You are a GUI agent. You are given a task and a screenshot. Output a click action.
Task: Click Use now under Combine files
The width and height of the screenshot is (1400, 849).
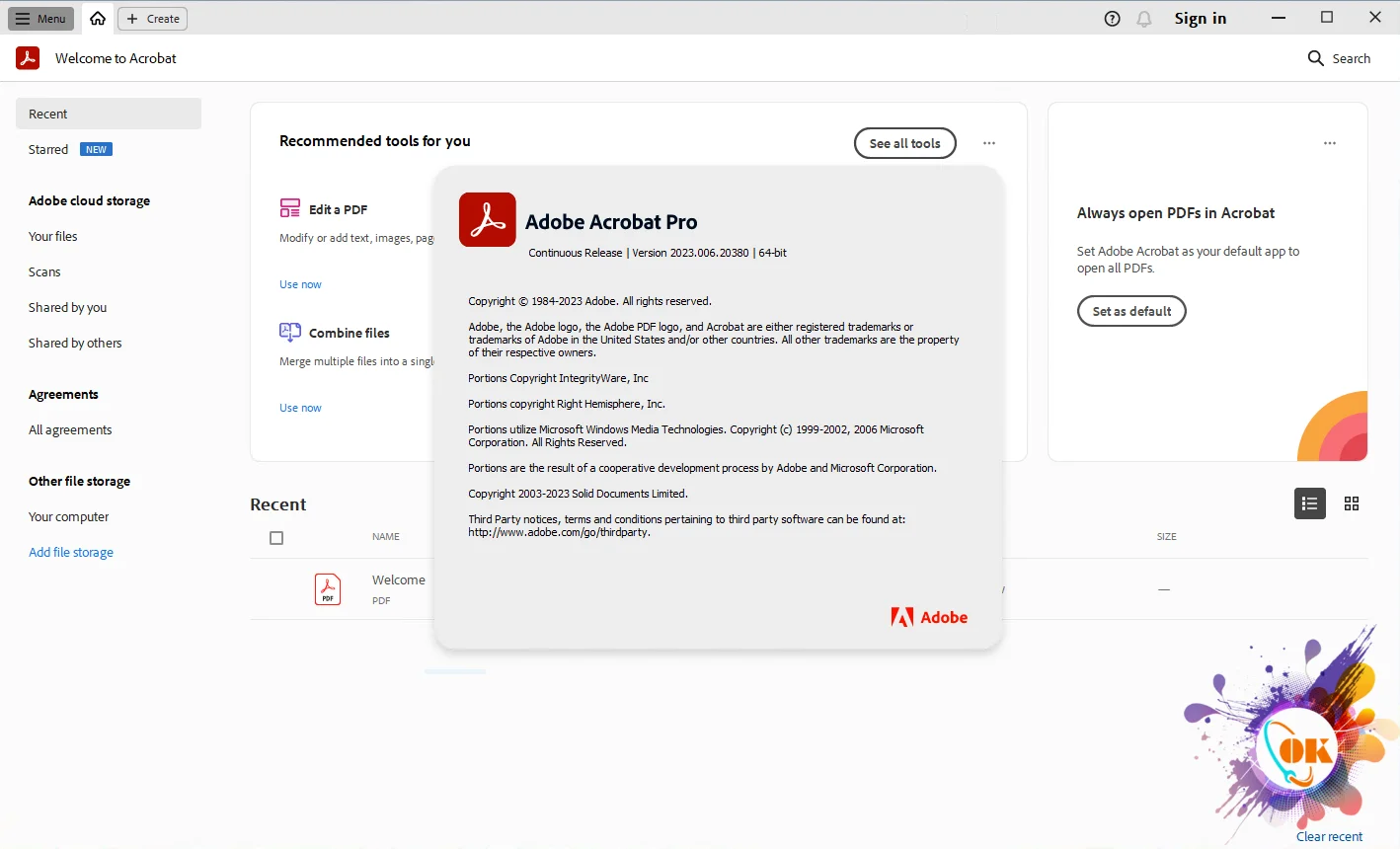pyautogui.click(x=300, y=408)
